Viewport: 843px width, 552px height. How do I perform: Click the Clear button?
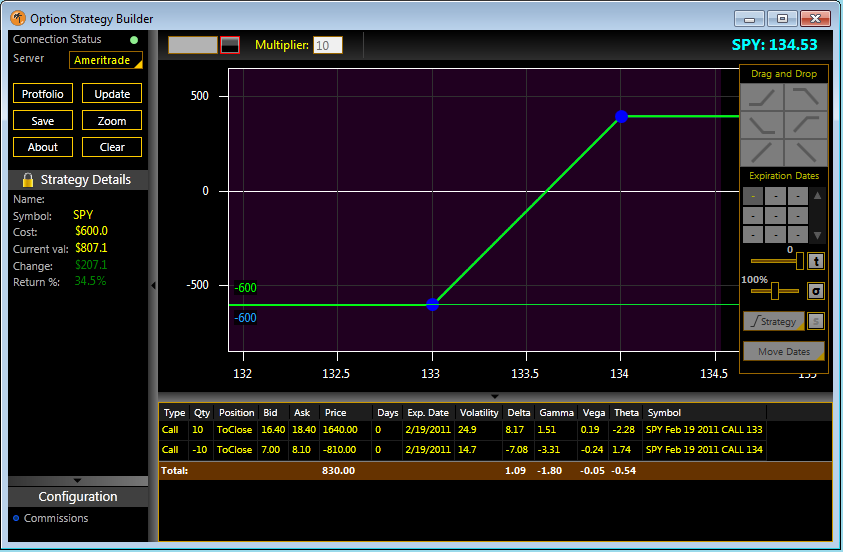click(112, 147)
